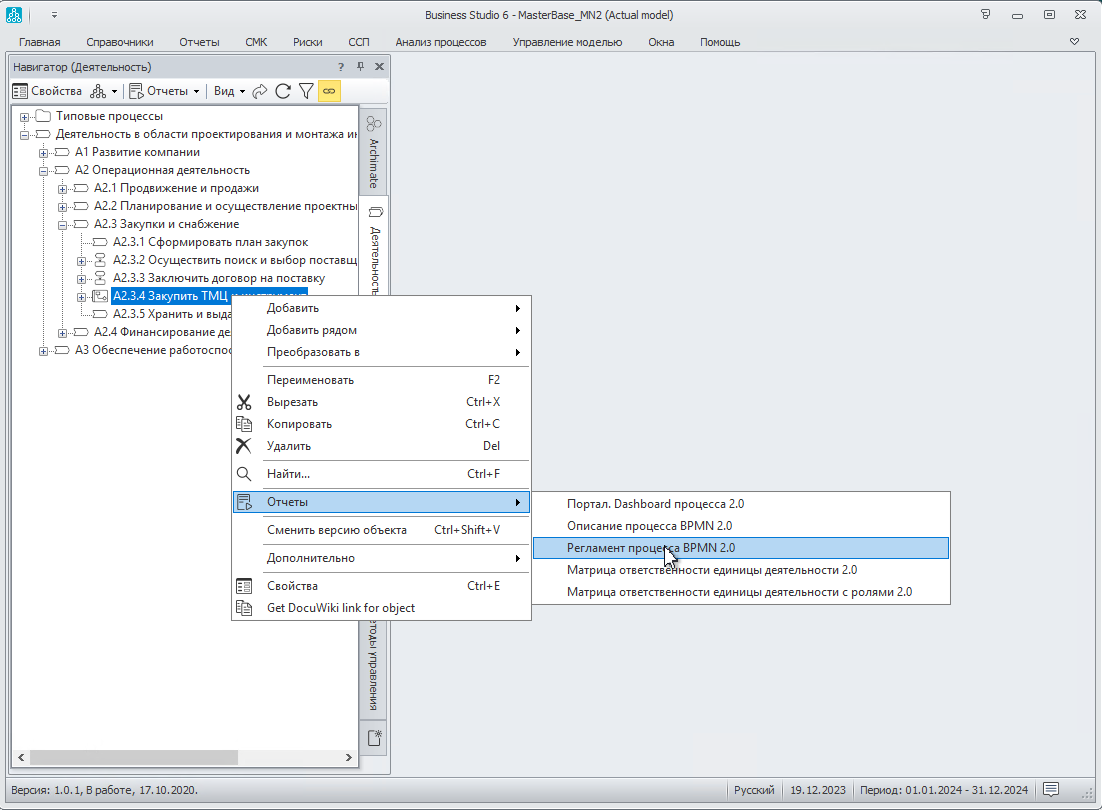Viewport: 1102px width, 810px height.
Task: Collapse the A2.3 Закупки и снабжение node
Action: [62, 225]
